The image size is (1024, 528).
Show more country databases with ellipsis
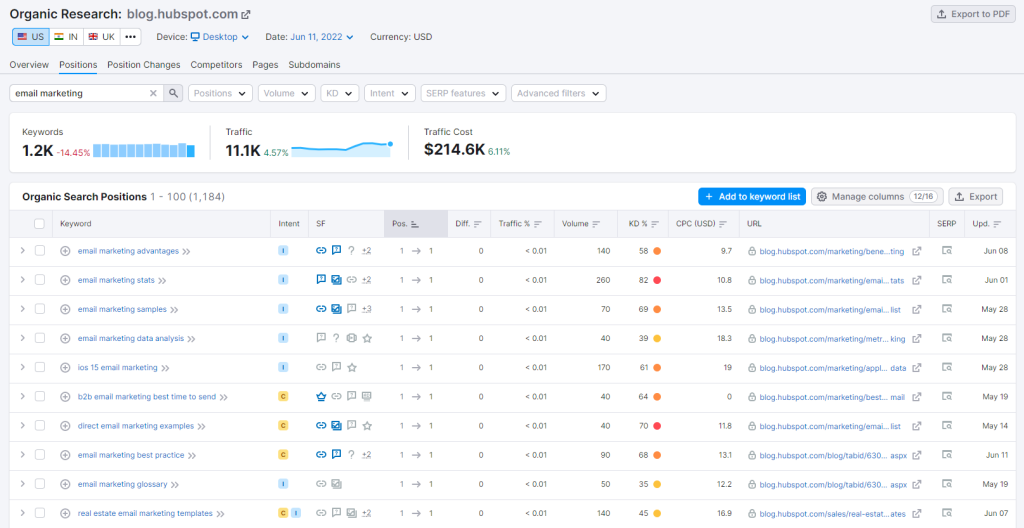click(131, 37)
